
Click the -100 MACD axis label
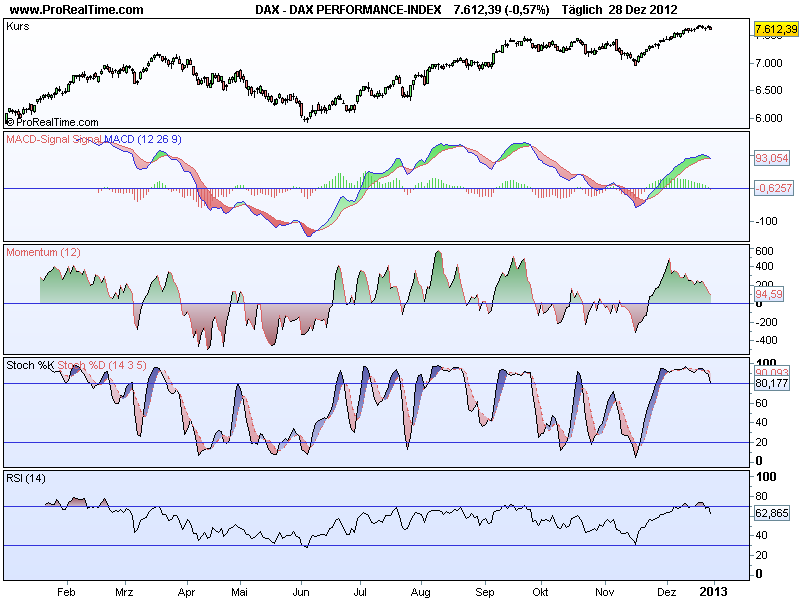[766, 221]
